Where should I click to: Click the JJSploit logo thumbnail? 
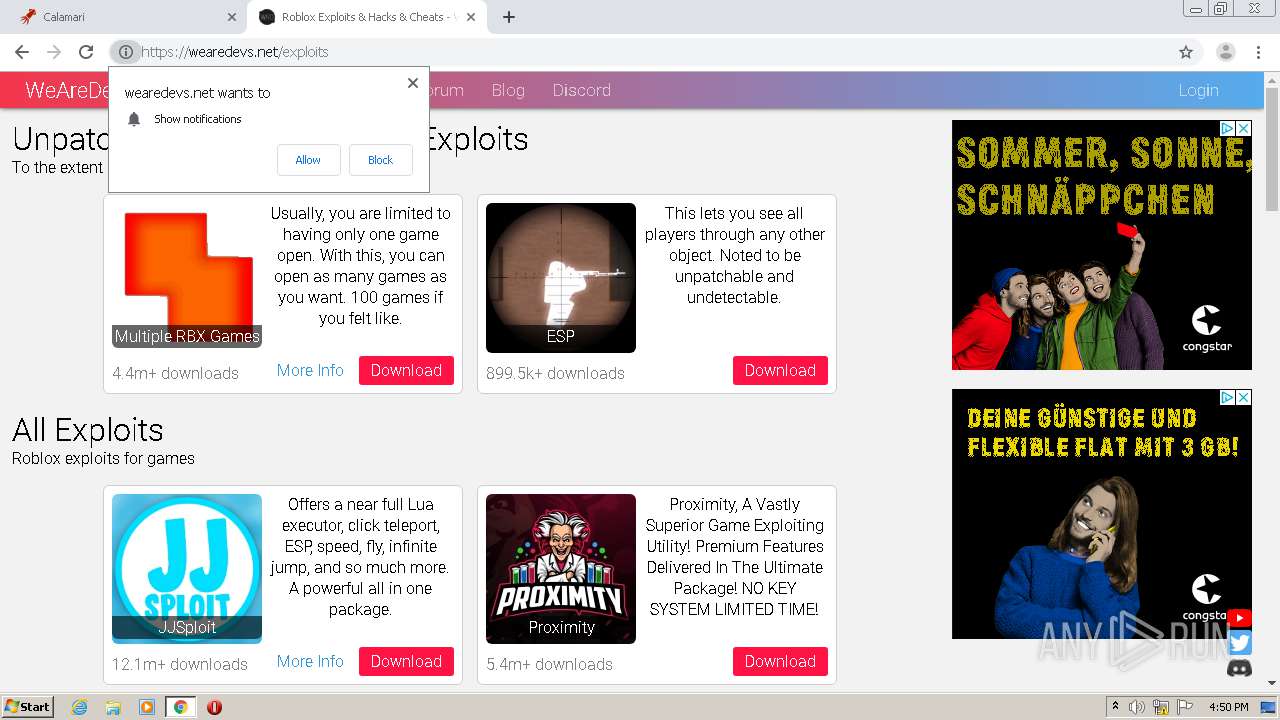click(x=187, y=569)
